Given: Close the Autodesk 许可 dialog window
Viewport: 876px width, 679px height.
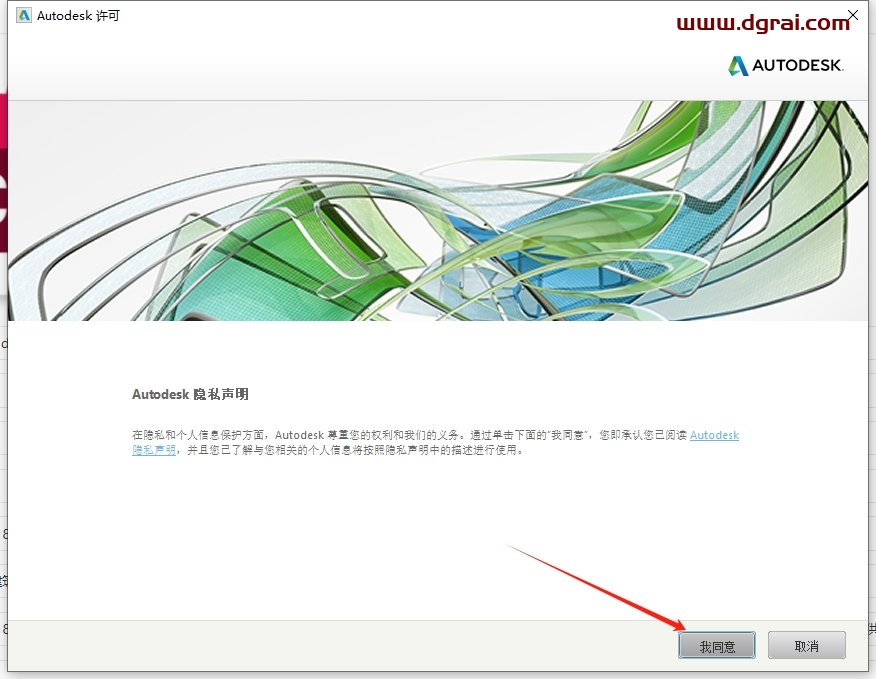Looking at the screenshot, I should point(853,15).
